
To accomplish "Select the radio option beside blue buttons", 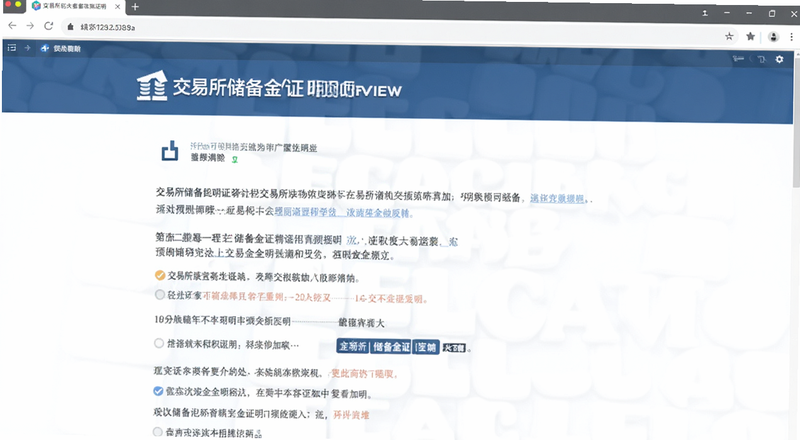I will pos(159,344).
